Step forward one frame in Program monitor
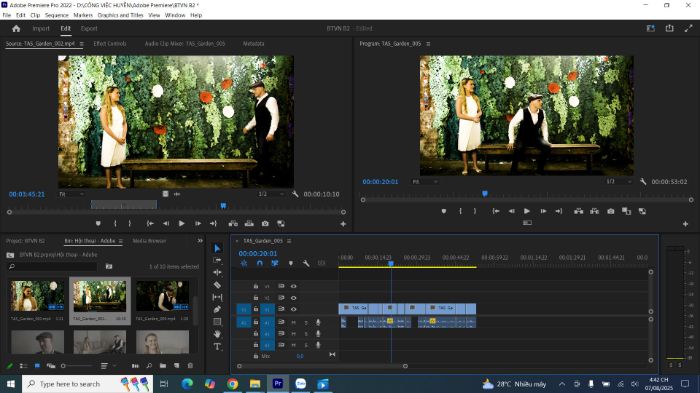 pyautogui.click(x=543, y=211)
